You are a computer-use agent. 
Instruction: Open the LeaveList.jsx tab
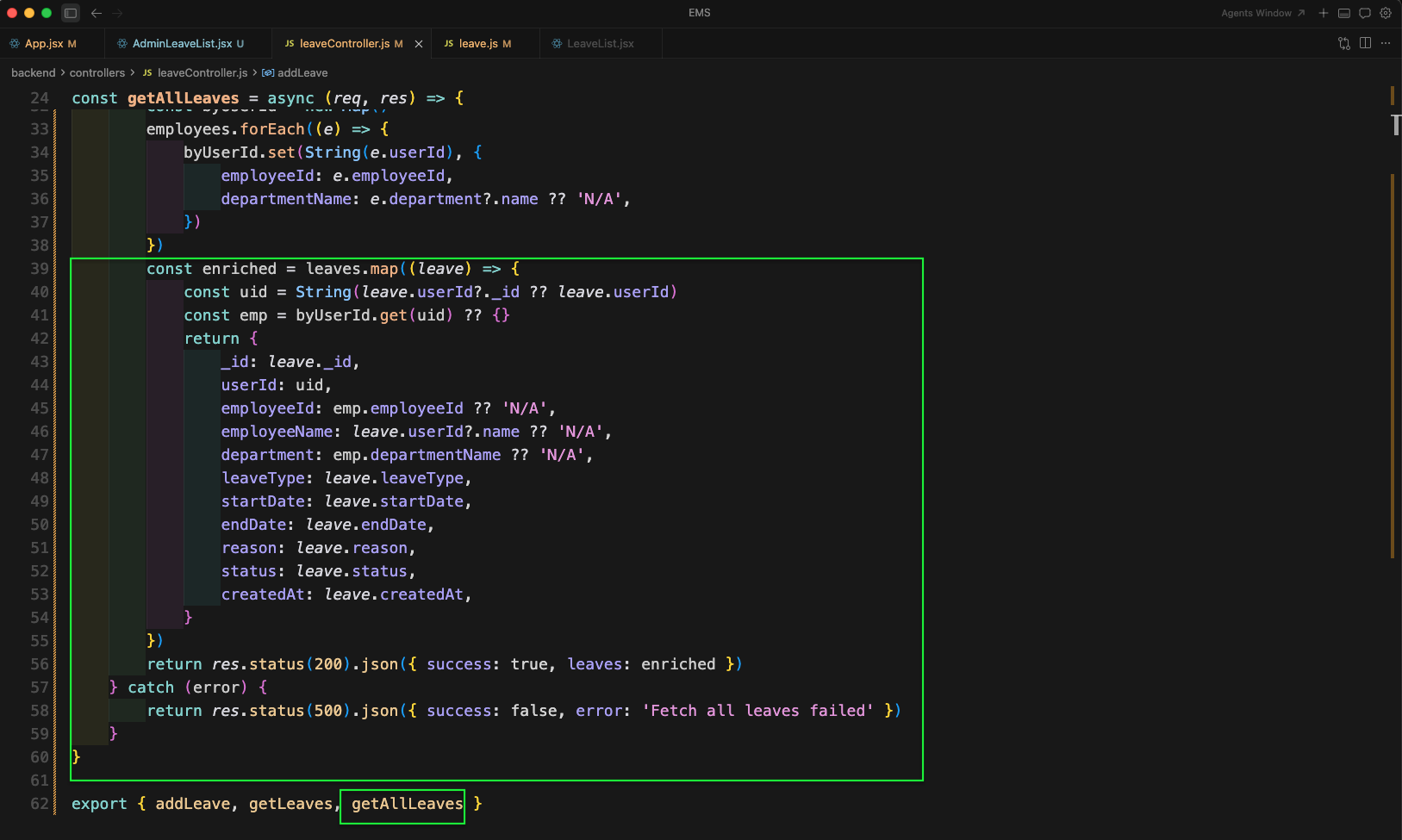pos(600,44)
